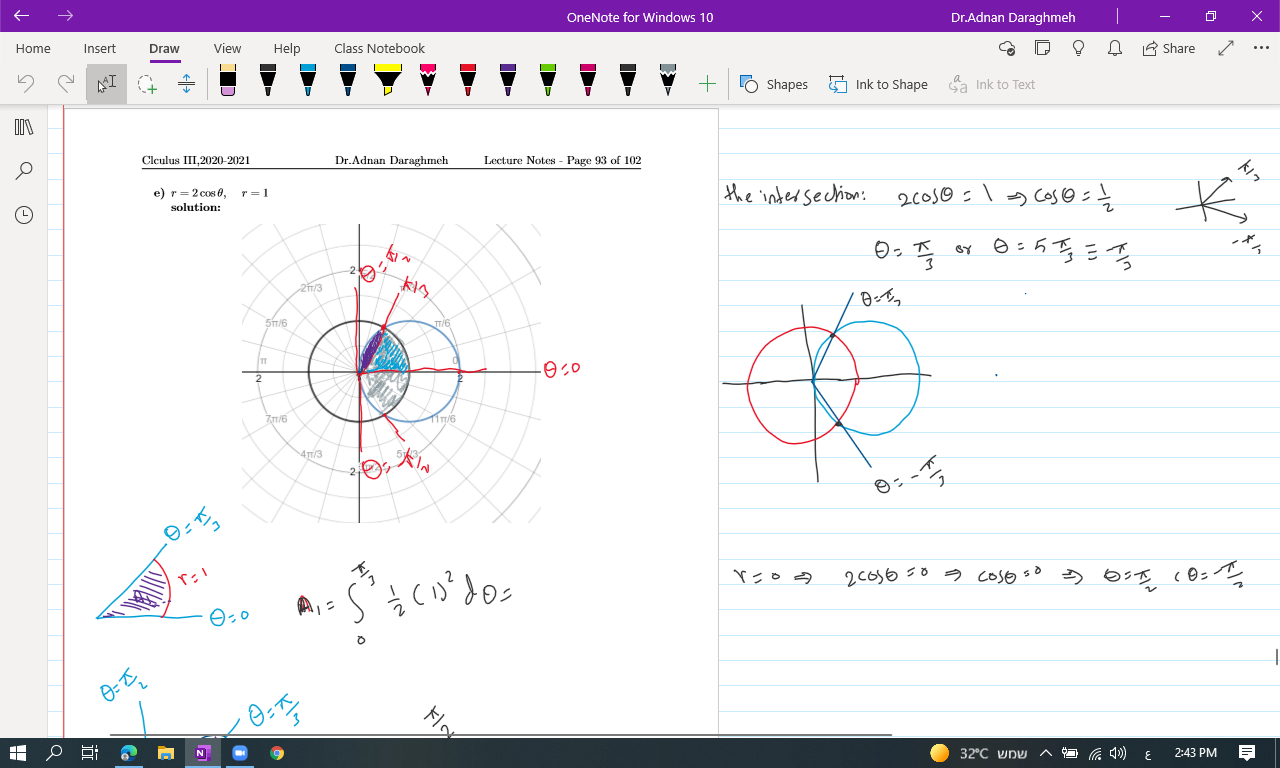Pick the red pen next to the purple pen

click(x=467, y=80)
